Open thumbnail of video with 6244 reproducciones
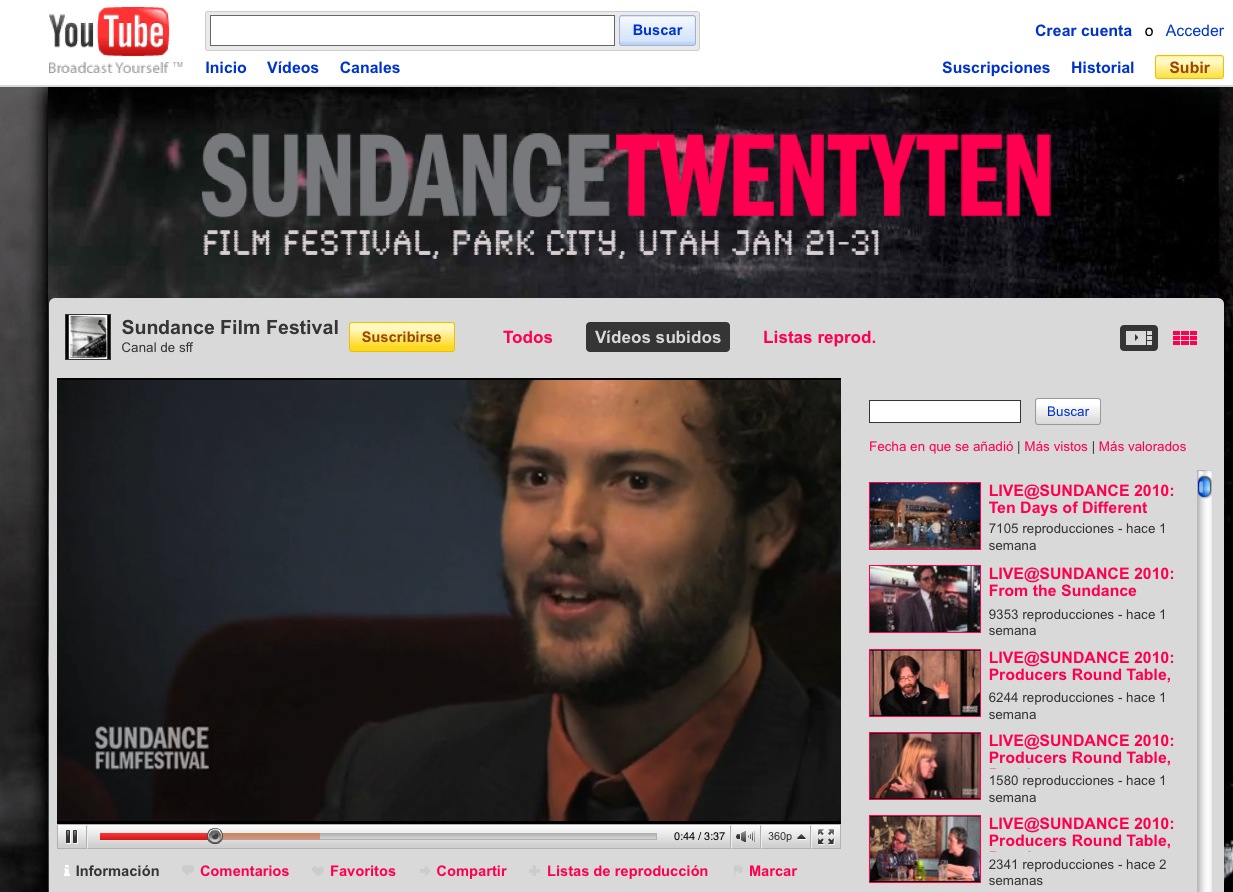The height and width of the screenshot is (892, 1233). (x=925, y=683)
